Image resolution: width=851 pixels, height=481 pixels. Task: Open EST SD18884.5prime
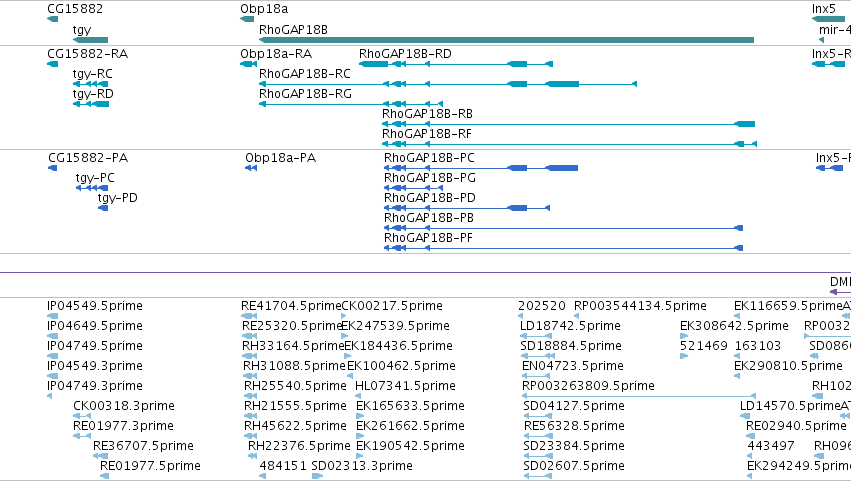click(x=571, y=346)
